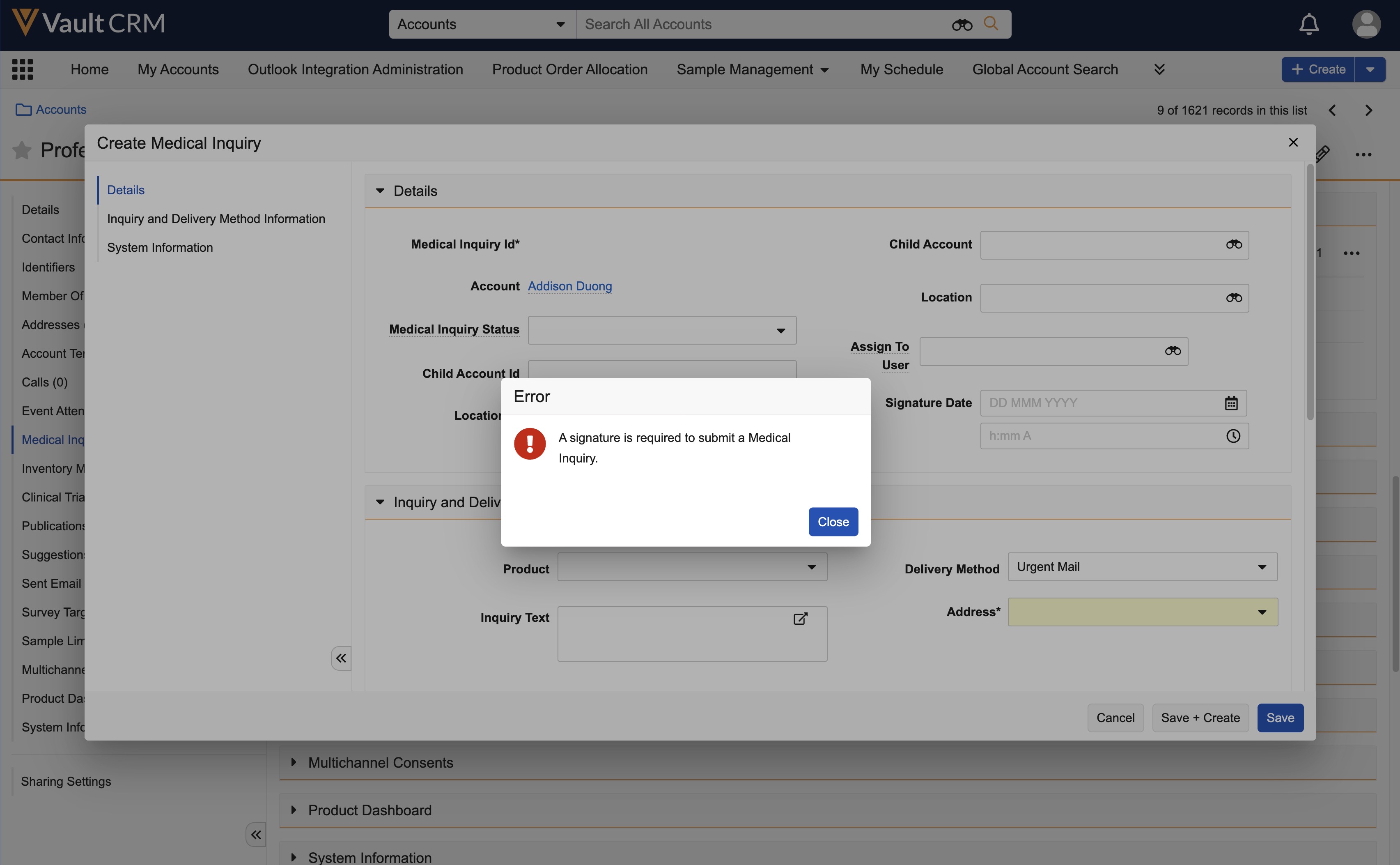The width and height of the screenshot is (1400, 865).
Task: Open the Addison Duong account link
Action: tap(569, 286)
